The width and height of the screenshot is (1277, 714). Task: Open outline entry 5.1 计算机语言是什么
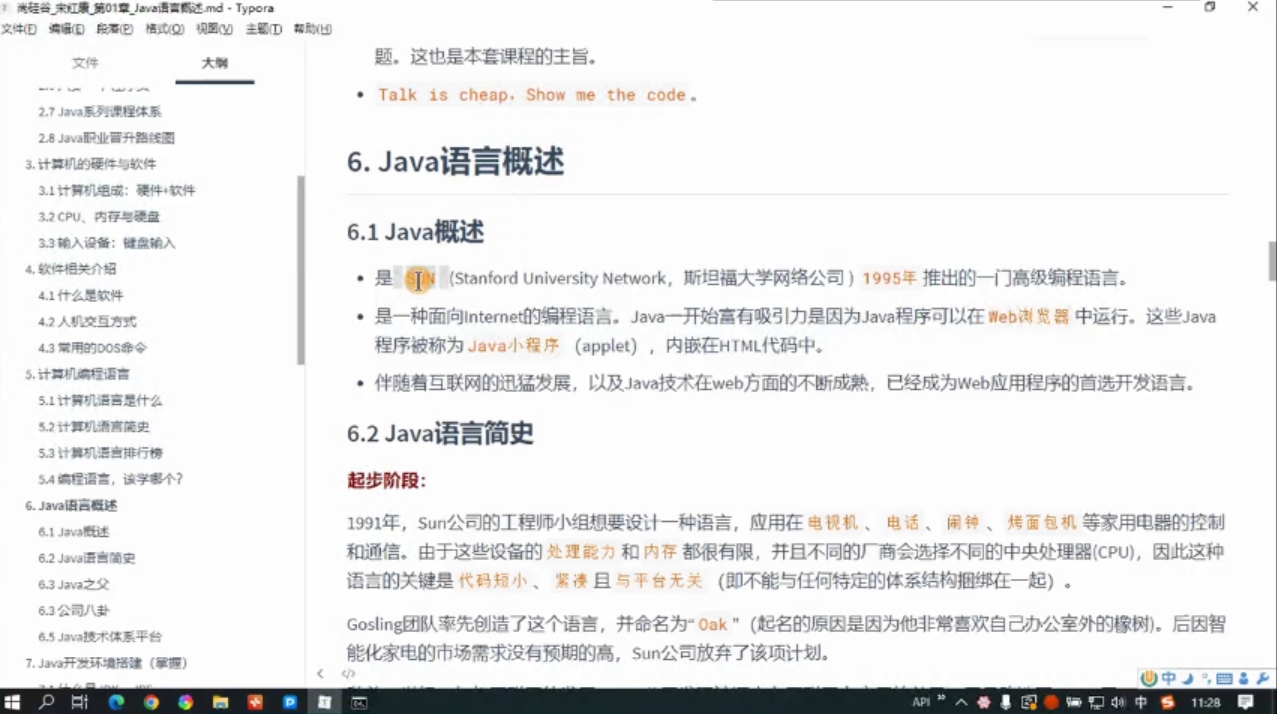coord(99,400)
